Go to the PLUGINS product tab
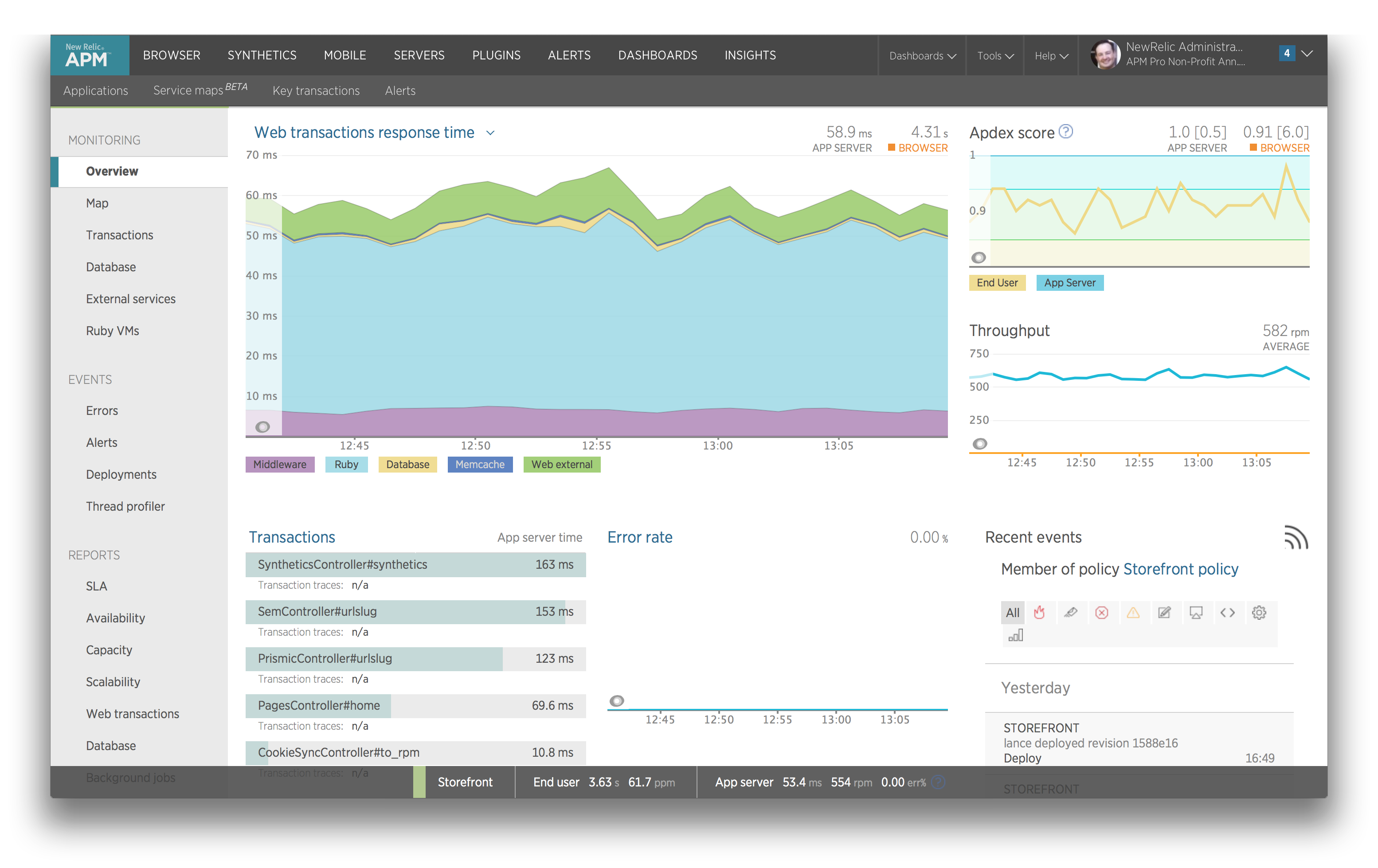 496,55
